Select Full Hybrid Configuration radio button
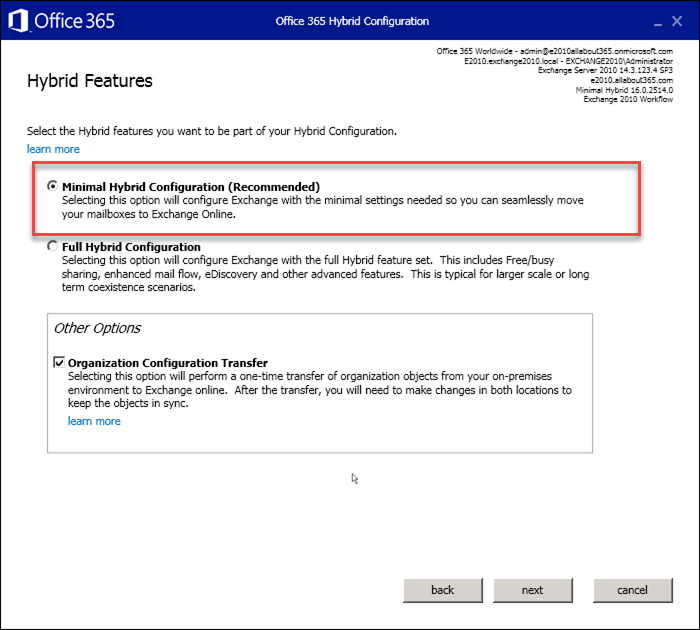 [53, 246]
